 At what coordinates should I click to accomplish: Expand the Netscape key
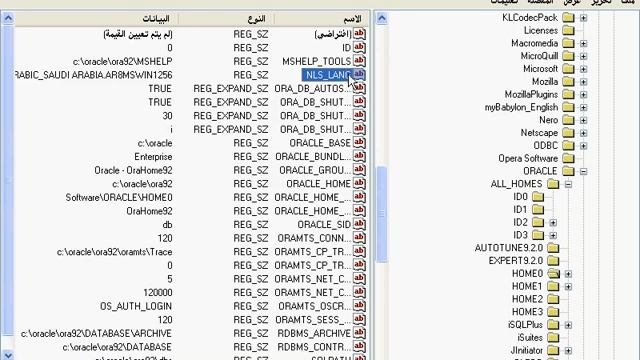click(583, 133)
